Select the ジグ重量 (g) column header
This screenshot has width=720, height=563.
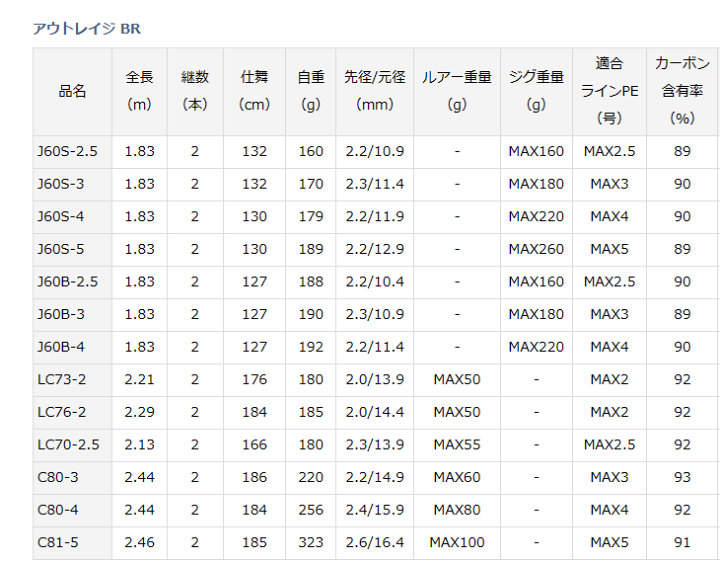536,91
